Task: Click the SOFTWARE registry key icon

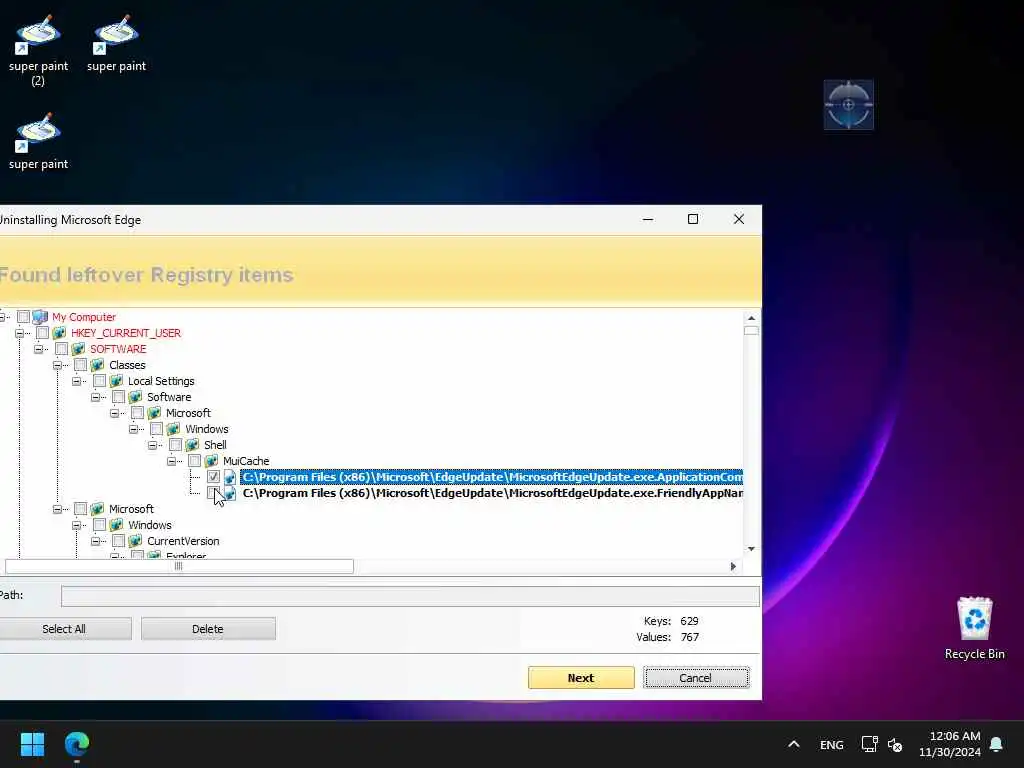Action: tap(78, 349)
